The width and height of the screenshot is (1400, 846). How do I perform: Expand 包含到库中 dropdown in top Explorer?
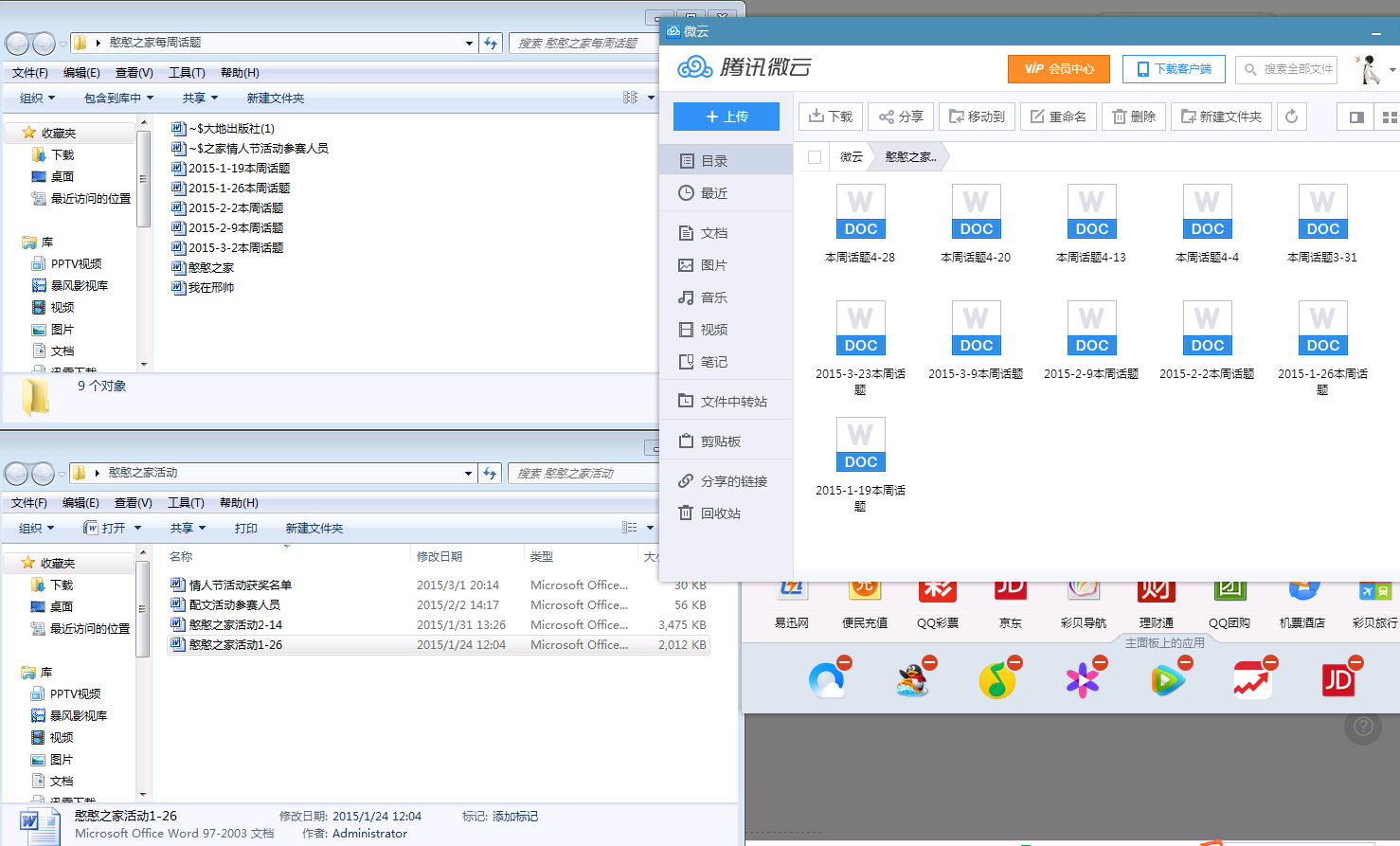click(x=118, y=99)
